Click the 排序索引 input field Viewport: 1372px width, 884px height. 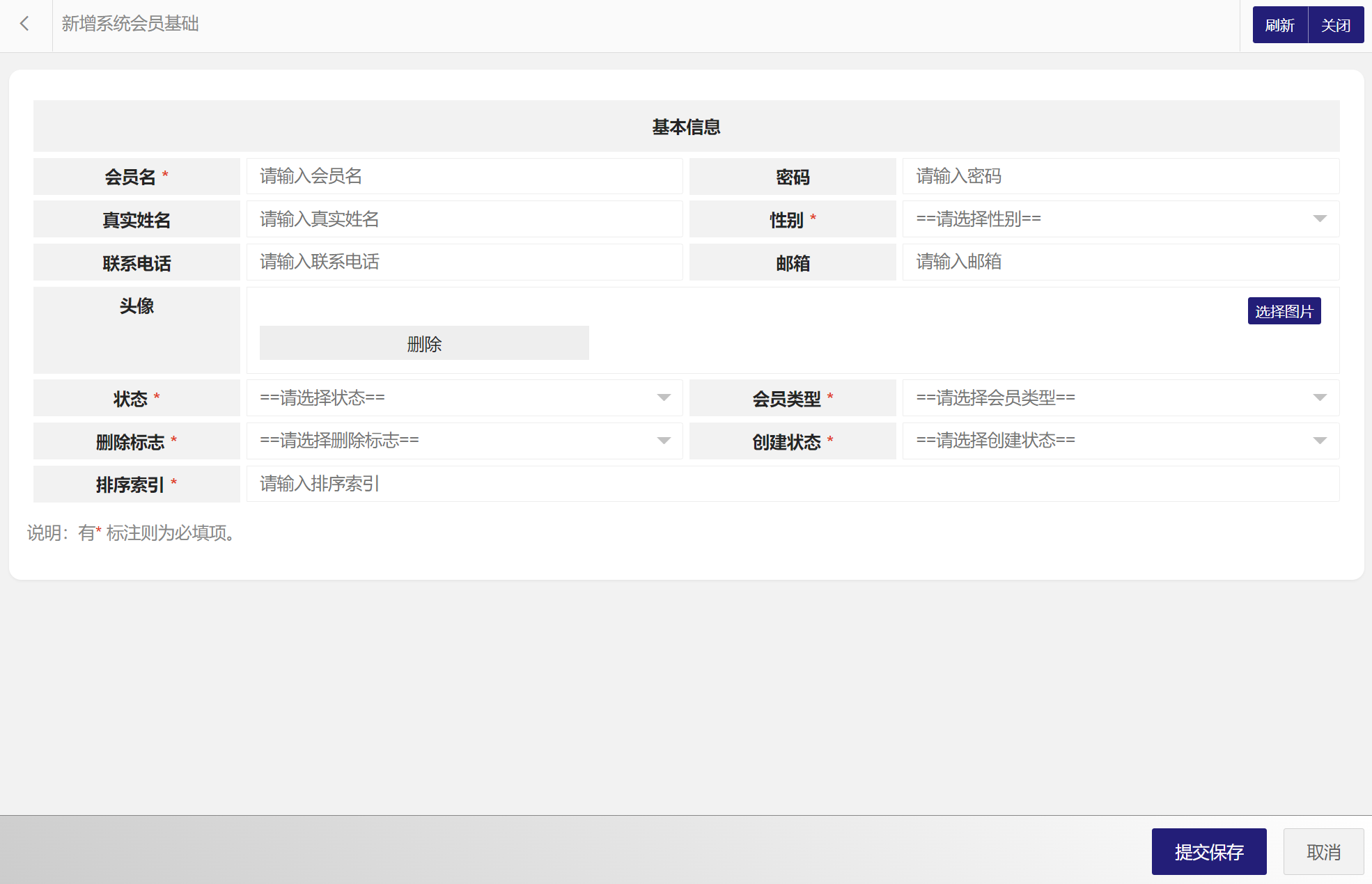[792, 484]
